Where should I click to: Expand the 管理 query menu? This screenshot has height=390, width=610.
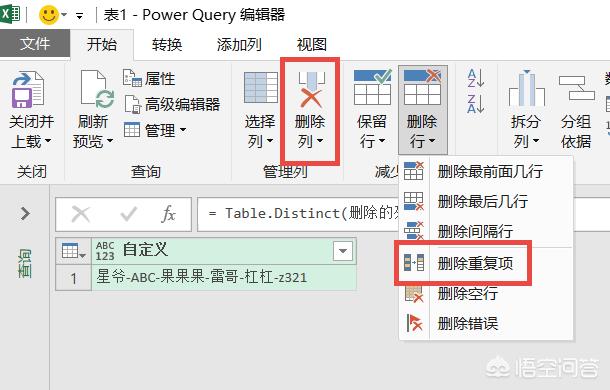tap(154, 130)
